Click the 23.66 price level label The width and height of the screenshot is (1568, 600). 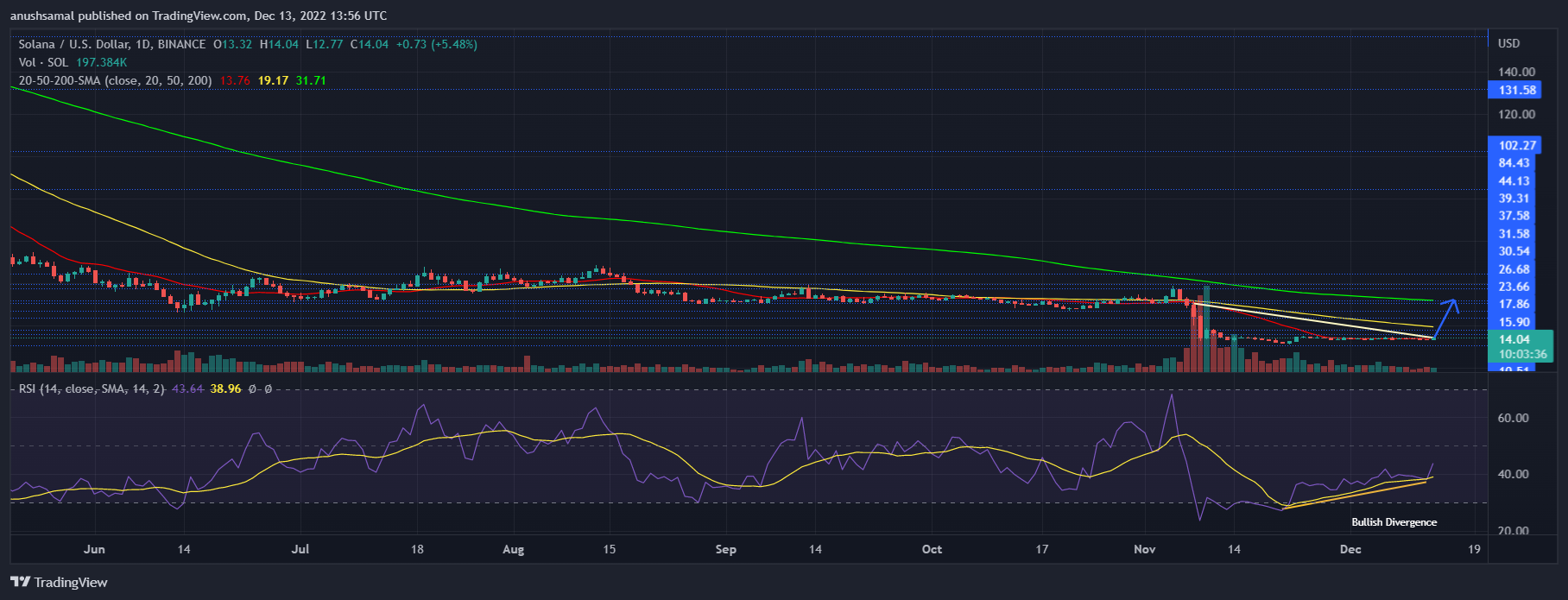pyautogui.click(x=1514, y=287)
